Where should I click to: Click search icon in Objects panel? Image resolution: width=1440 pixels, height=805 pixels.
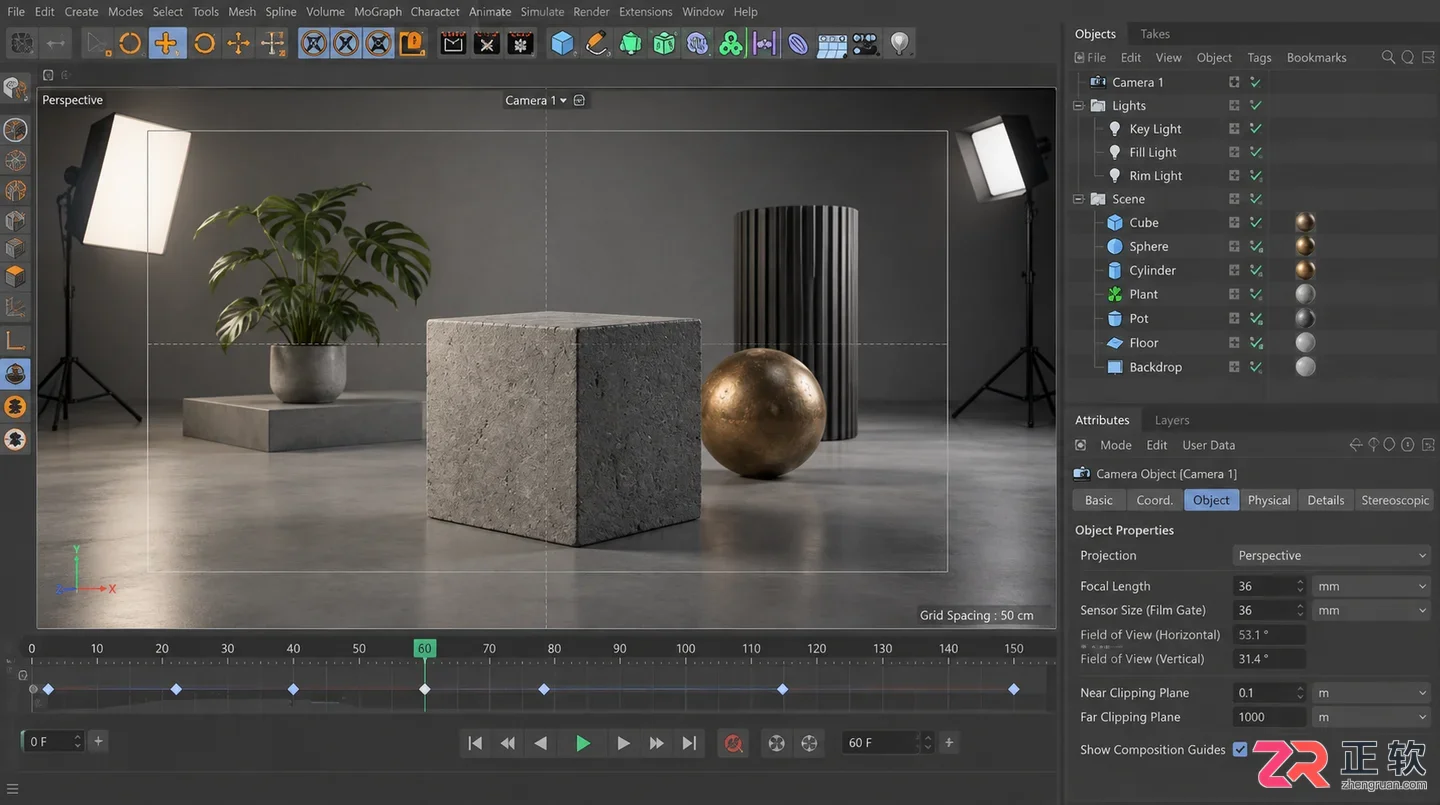pyautogui.click(x=1388, y=57)
